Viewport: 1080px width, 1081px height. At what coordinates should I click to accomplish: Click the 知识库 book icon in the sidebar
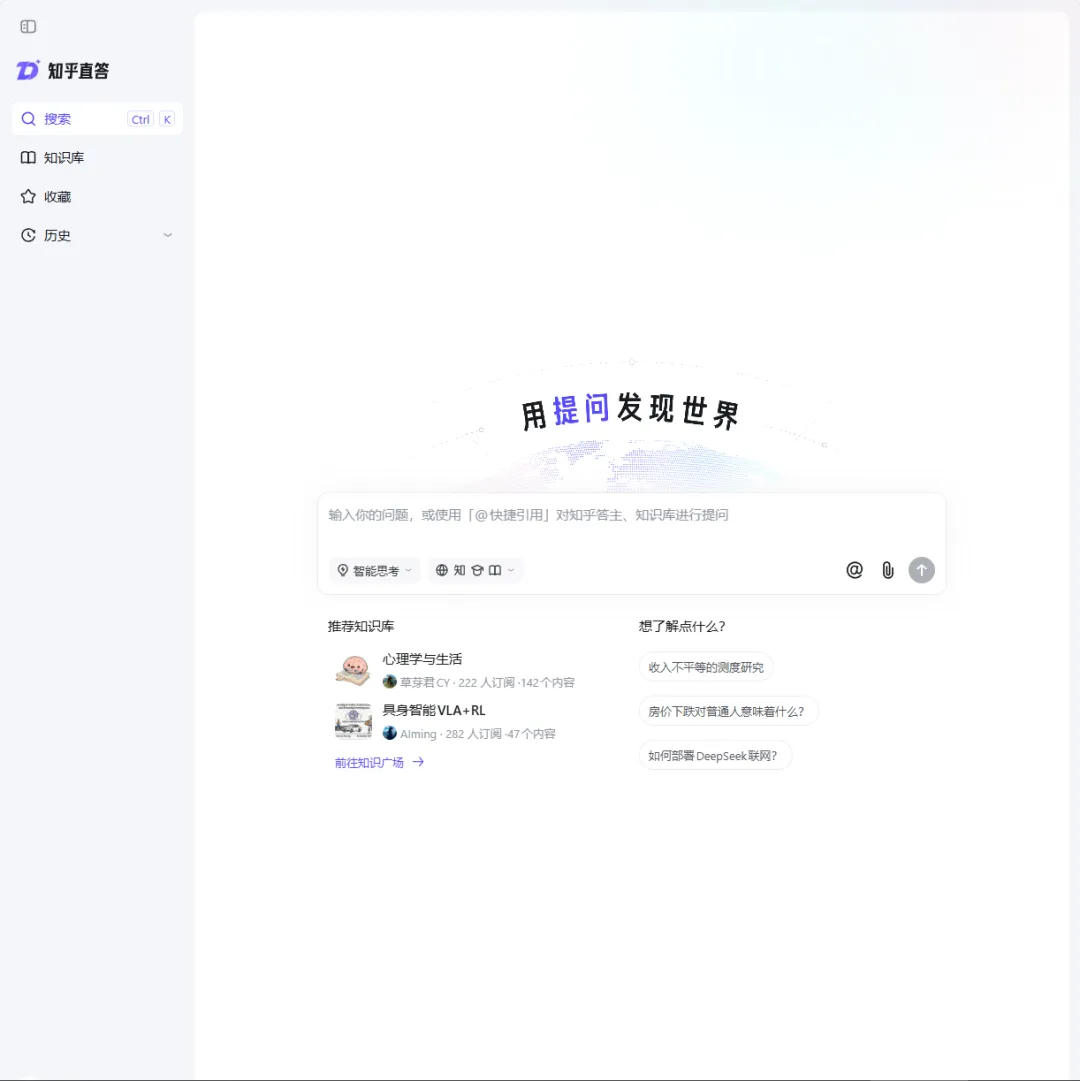coord(28,157)
